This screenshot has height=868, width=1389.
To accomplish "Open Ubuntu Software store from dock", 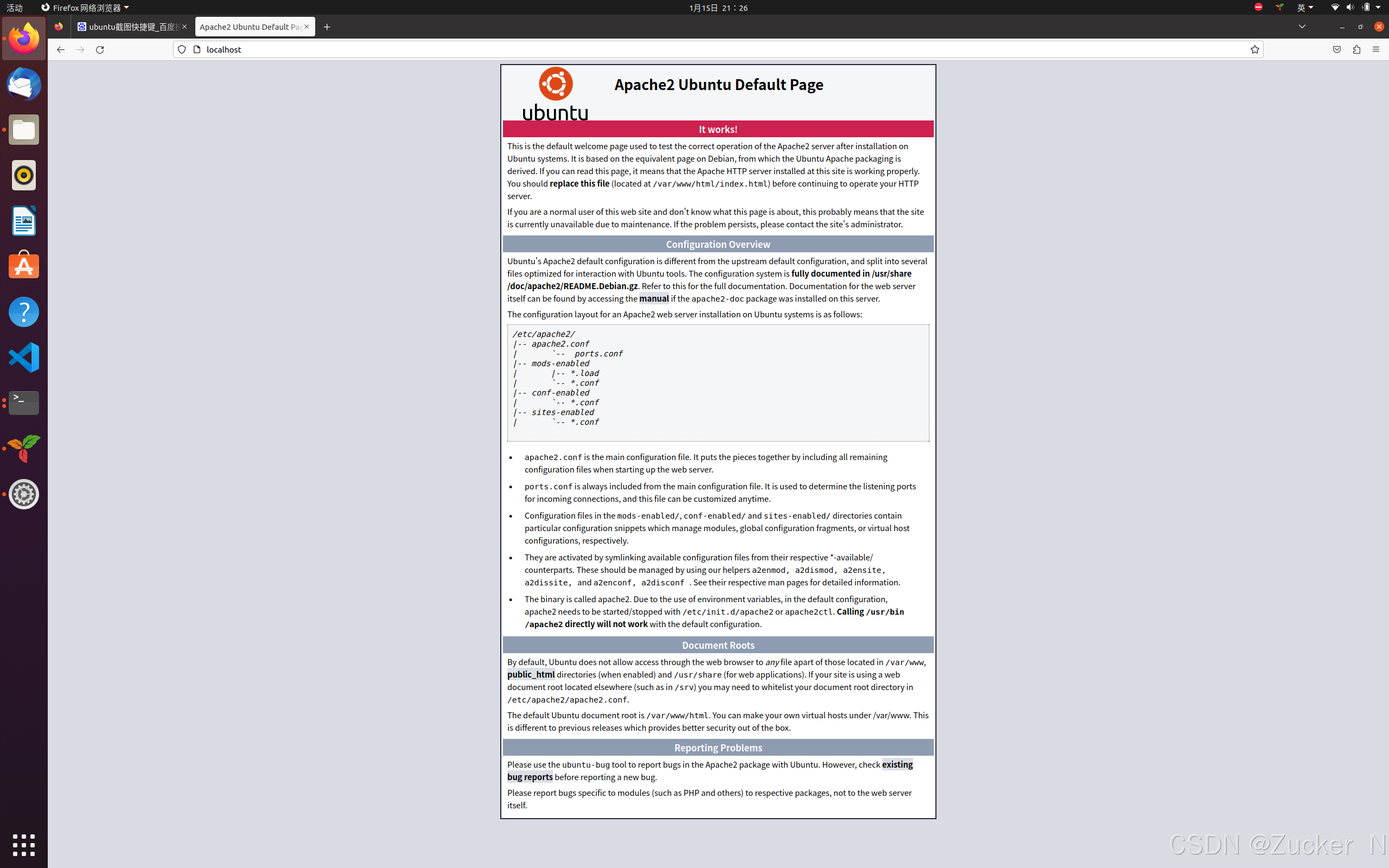I will pyautogui.click(x=23, y=265).
